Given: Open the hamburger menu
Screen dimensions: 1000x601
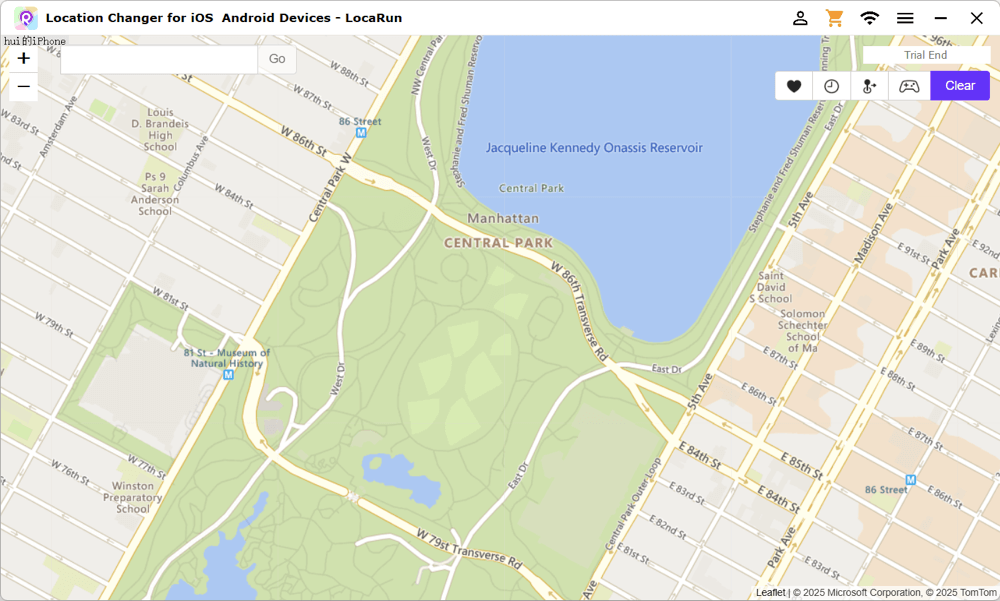Looking at the screenshot, I should 905,18.
